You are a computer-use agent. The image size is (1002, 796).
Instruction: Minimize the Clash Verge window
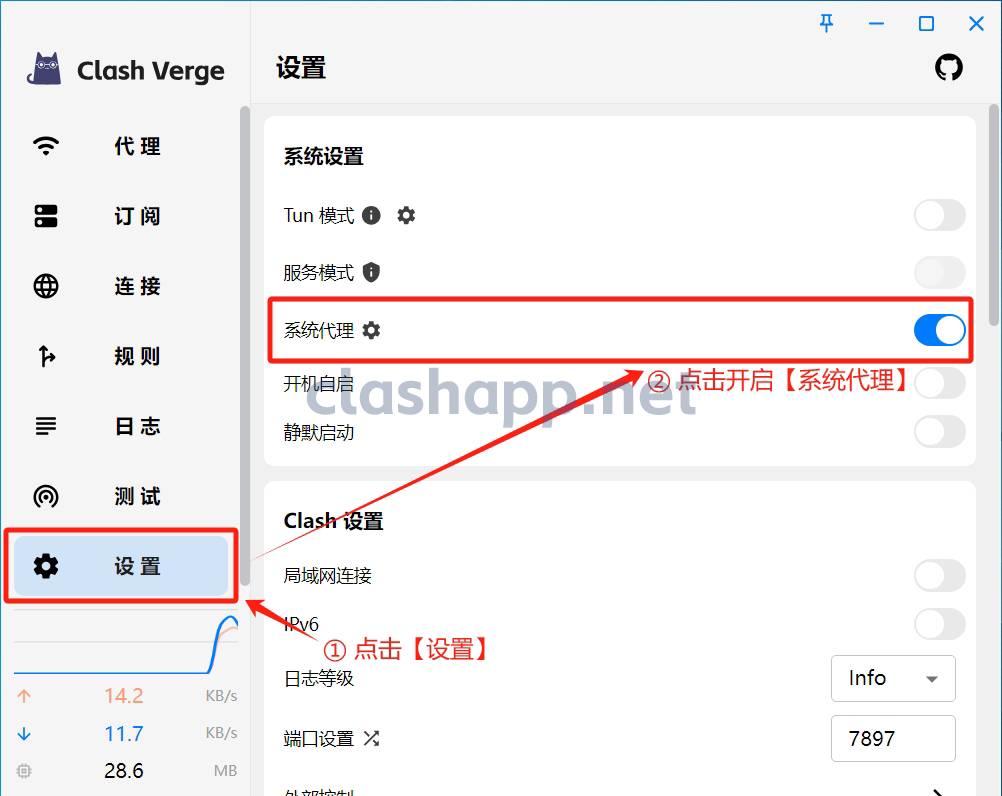[877, 24]
